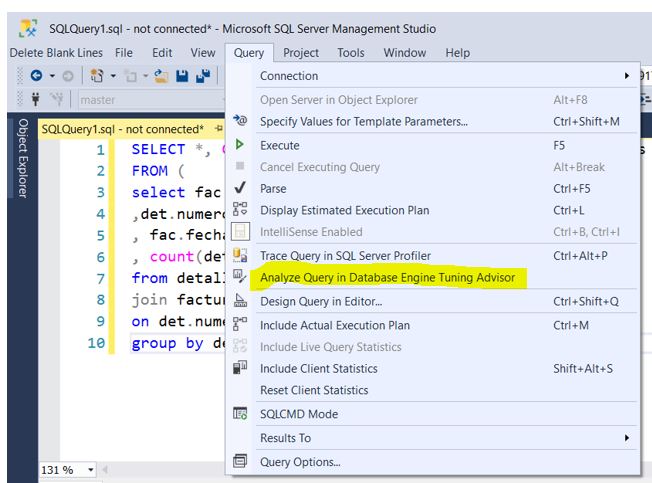Expand the Results To submenu arrow
Image resolution: width=652 pixels, height=483 pixels.
(627, 438)
